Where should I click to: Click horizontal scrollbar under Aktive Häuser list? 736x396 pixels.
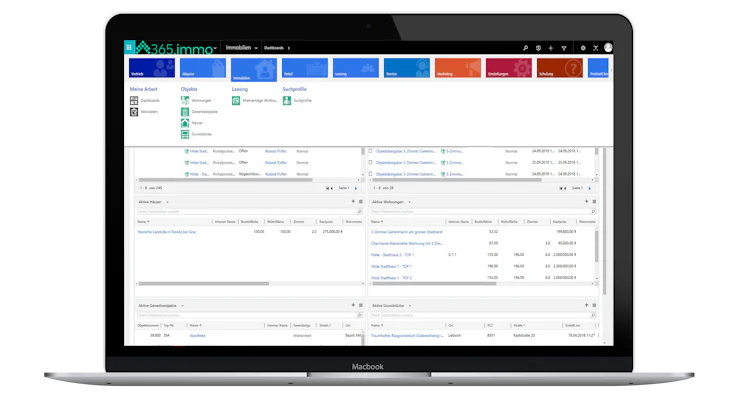pyautogui.click(x=204, y=283)
